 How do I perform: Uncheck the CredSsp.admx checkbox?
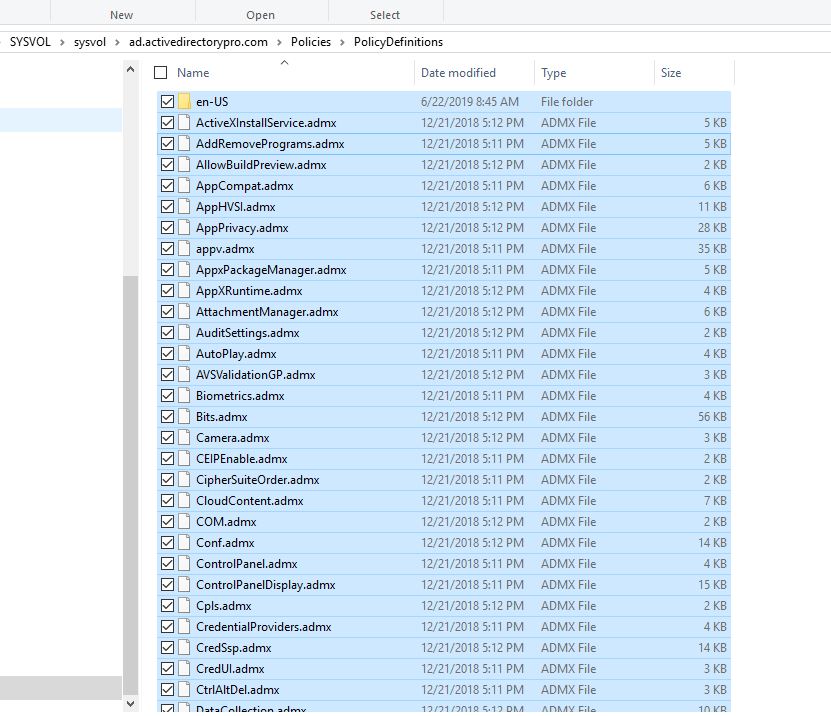tap(167, 648)
